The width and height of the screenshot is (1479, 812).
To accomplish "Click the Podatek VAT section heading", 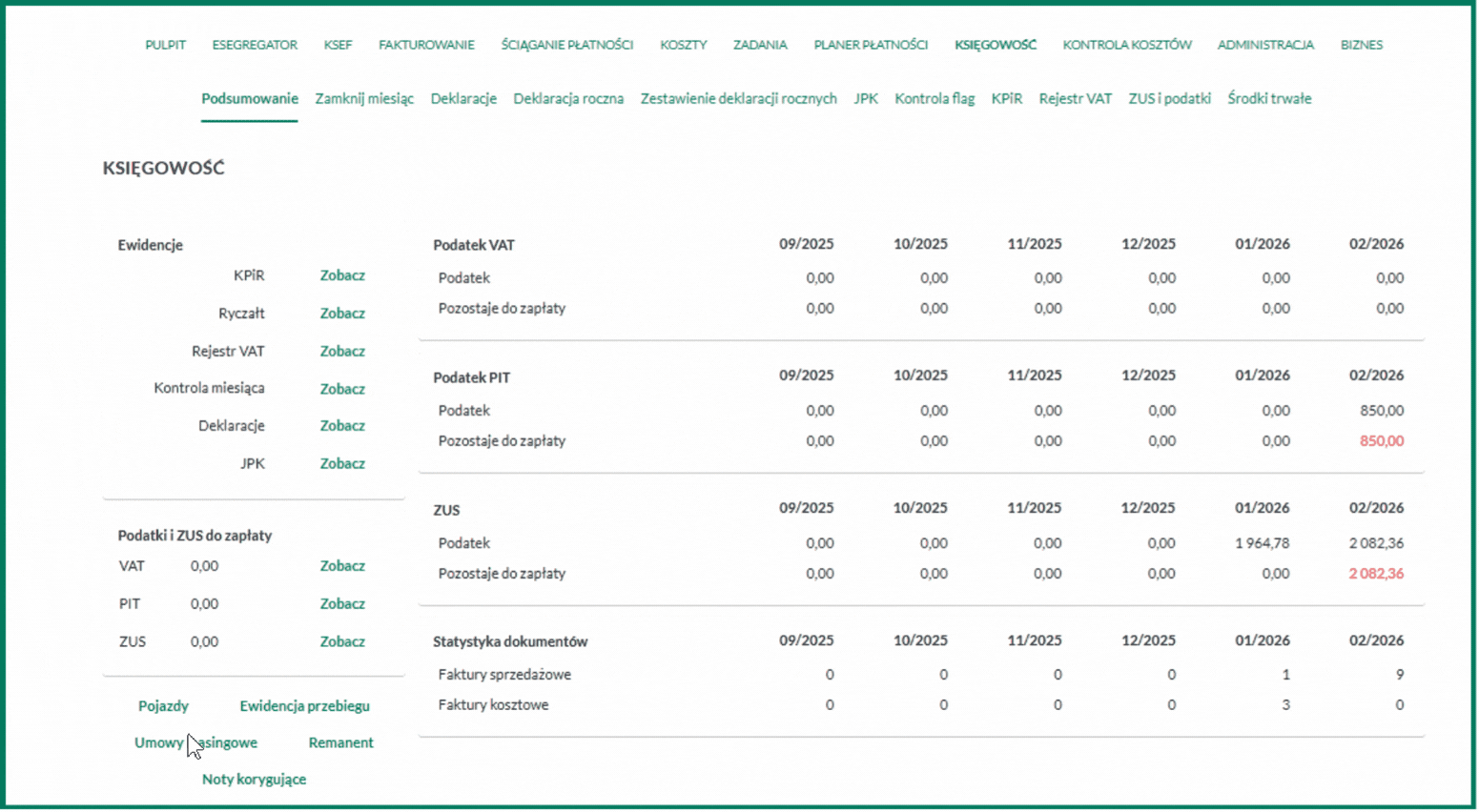I will pos(474,245).
